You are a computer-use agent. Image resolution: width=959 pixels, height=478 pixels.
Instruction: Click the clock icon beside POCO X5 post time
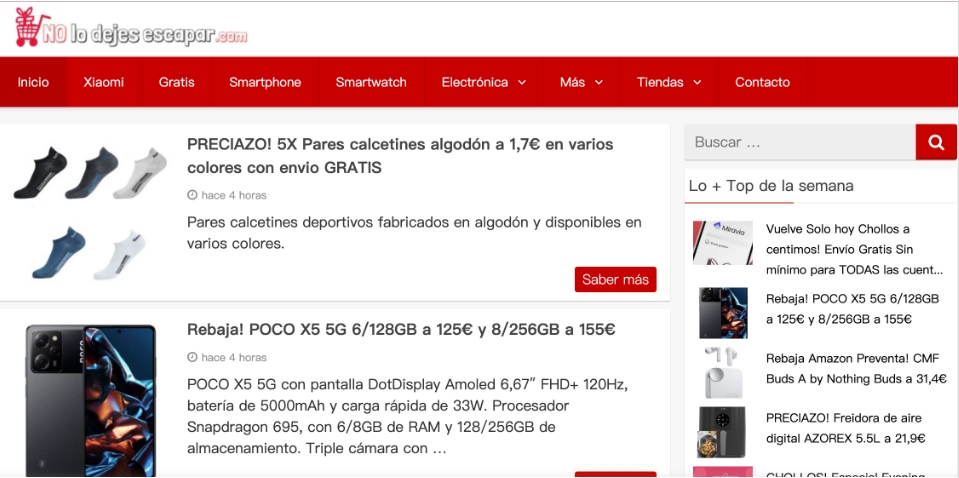point(192,357)
